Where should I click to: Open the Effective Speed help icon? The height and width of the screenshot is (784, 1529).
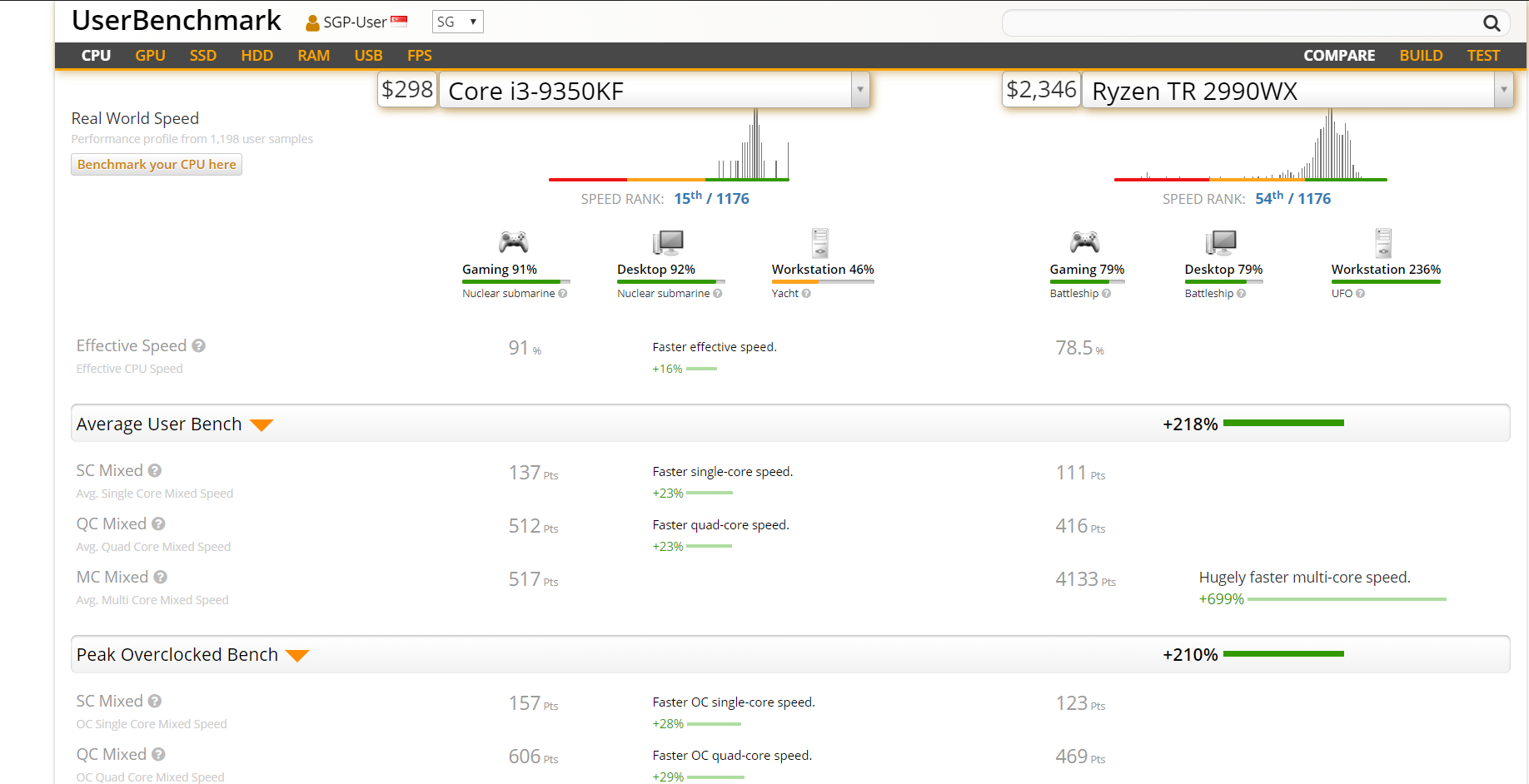(x=198, y=345)
